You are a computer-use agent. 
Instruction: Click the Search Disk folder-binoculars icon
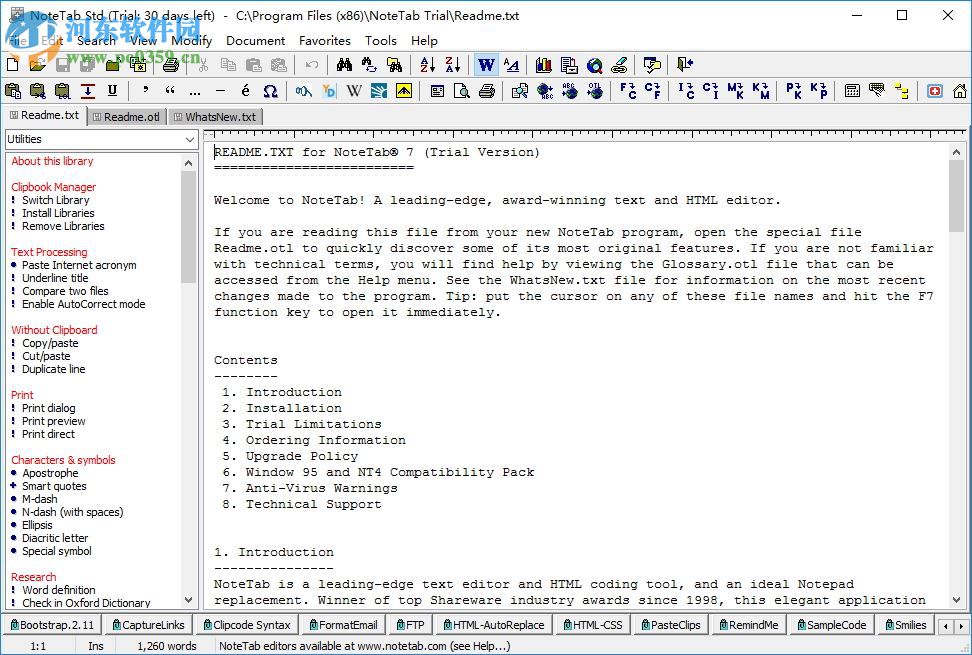click(394, 64)
